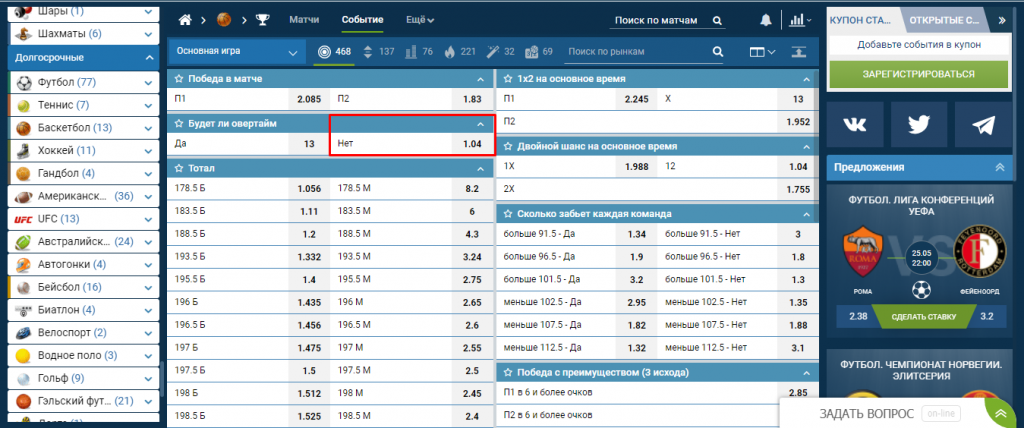Screen dimensions: 1024x428
Task: Collapse the 'Будет ли овертайм' section
Action: pyautogui.click(x=482, y=123)
